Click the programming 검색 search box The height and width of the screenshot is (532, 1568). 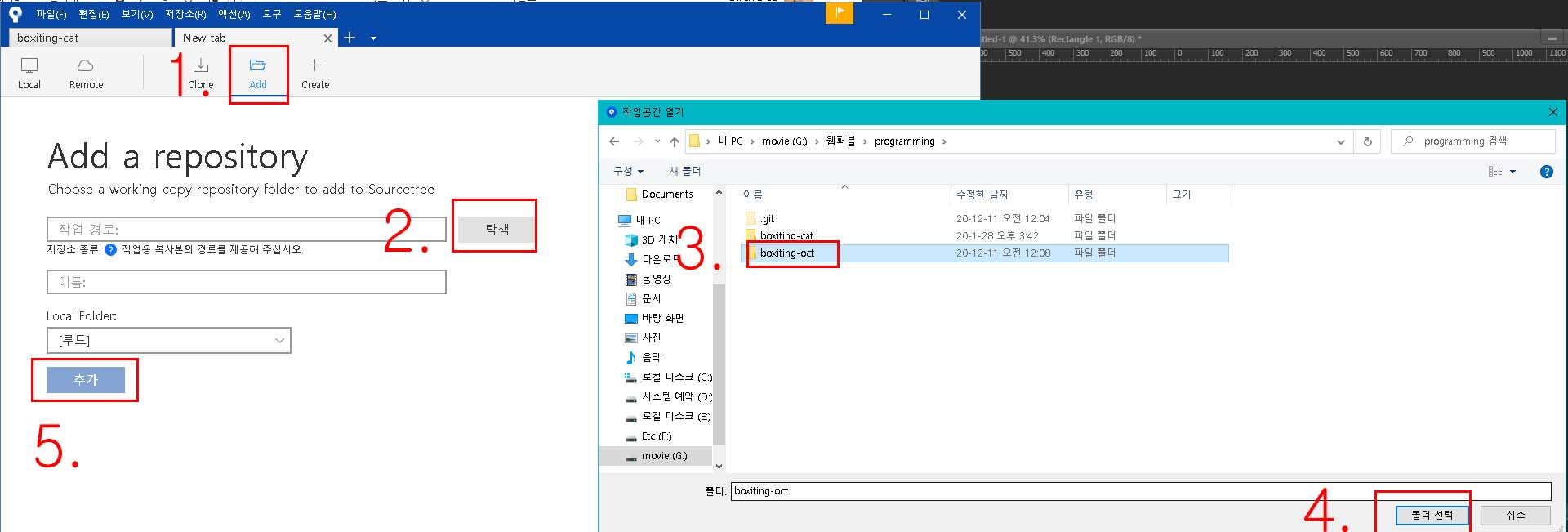click(x=1473, y=141)
